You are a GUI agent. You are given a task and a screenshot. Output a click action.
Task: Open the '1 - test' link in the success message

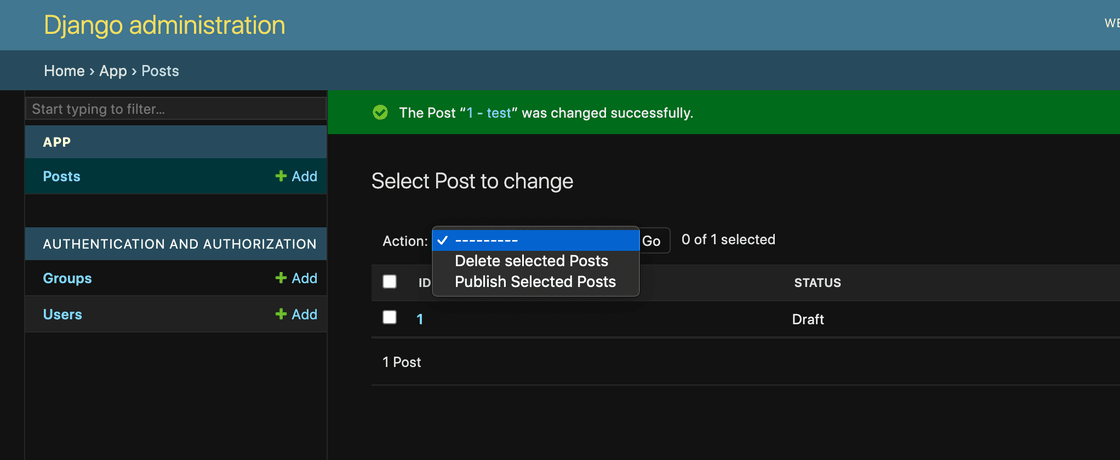(489, 113)
